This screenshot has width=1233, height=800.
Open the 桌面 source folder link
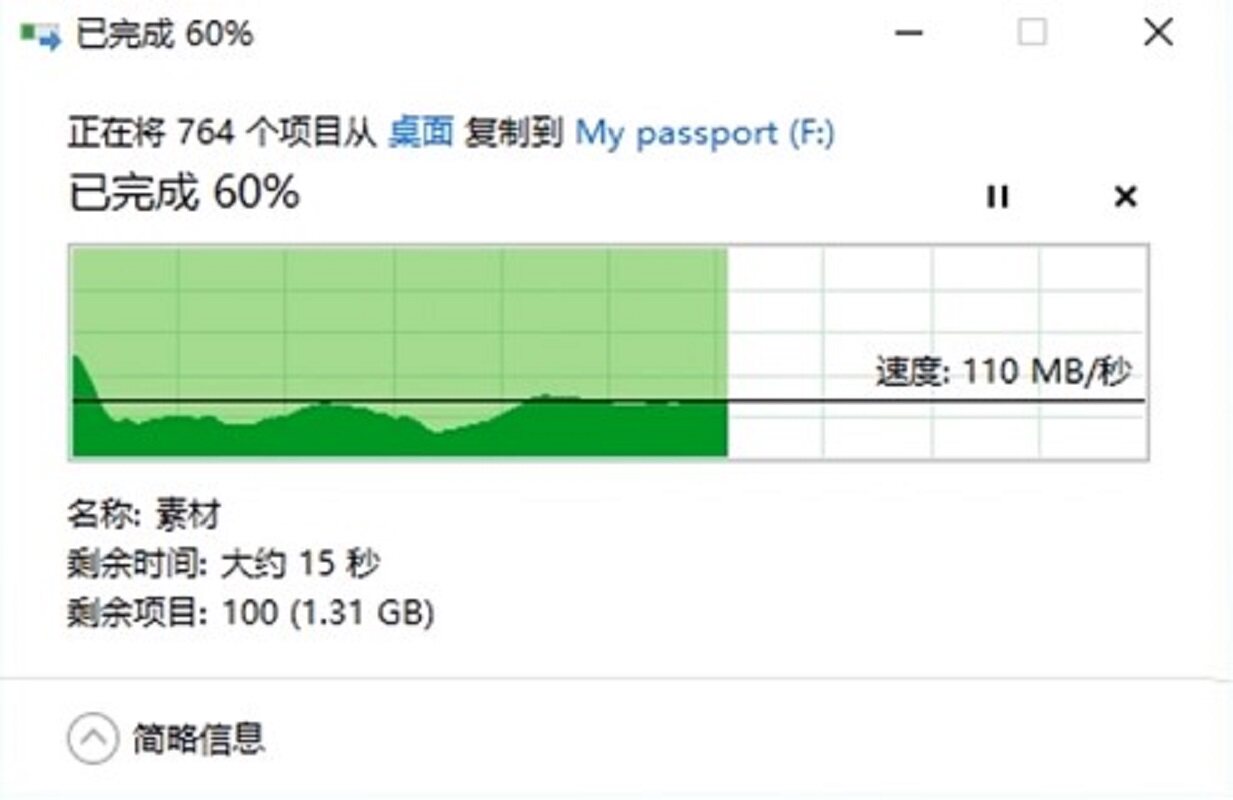[421, 132]
